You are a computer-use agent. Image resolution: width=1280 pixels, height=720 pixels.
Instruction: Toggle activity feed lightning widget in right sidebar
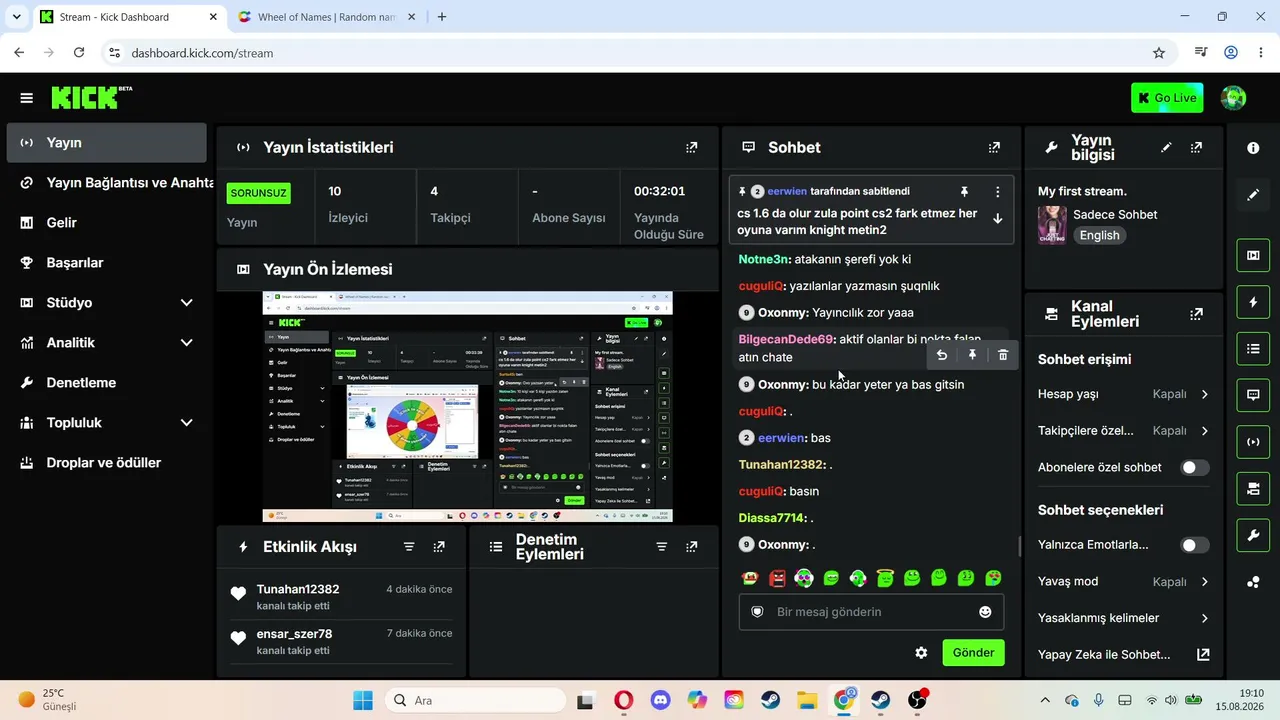pyautogui.click(x=1253, y=302)
